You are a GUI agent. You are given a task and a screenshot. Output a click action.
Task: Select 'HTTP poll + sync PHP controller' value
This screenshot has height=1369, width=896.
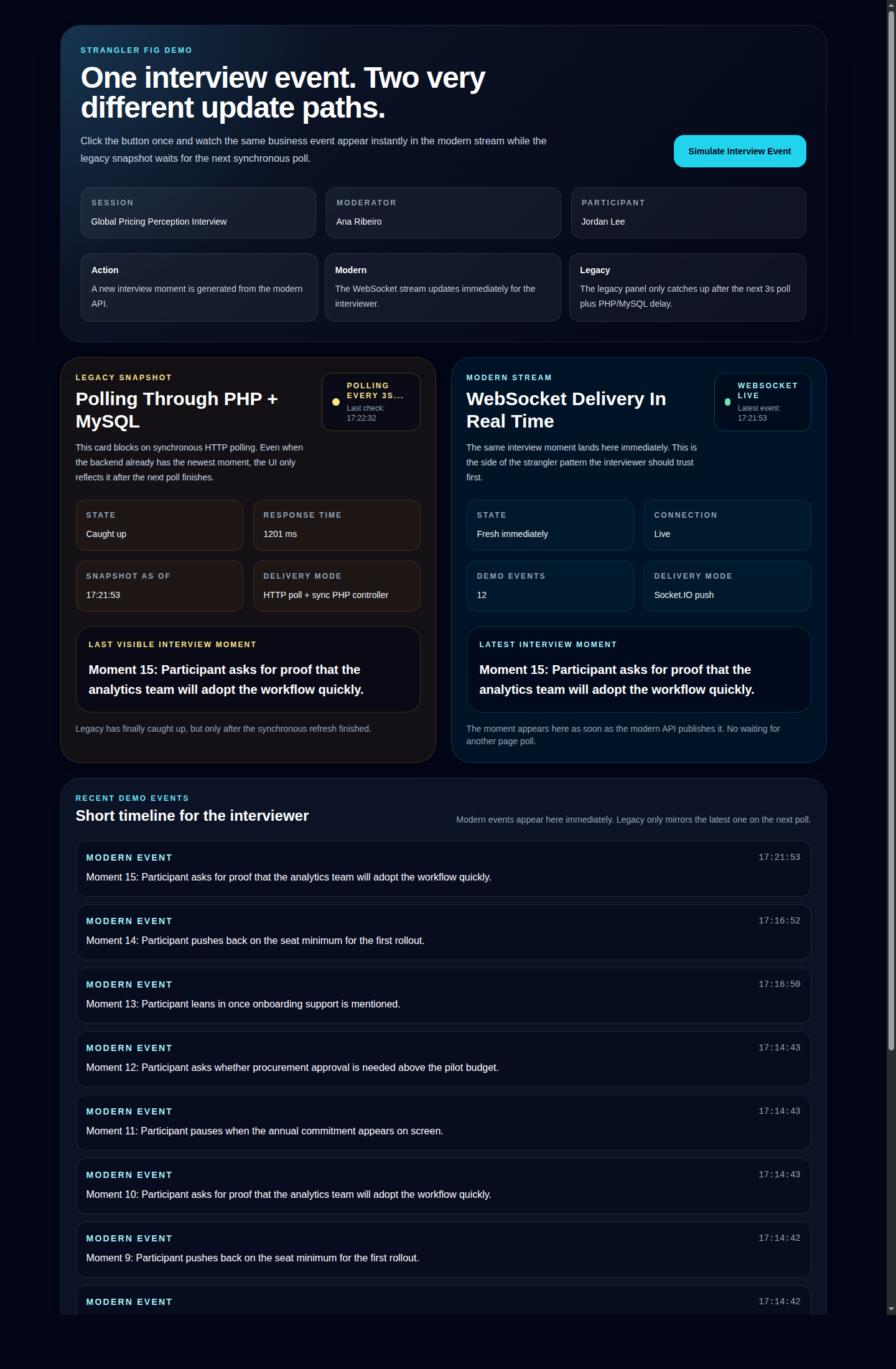point(326,595)
